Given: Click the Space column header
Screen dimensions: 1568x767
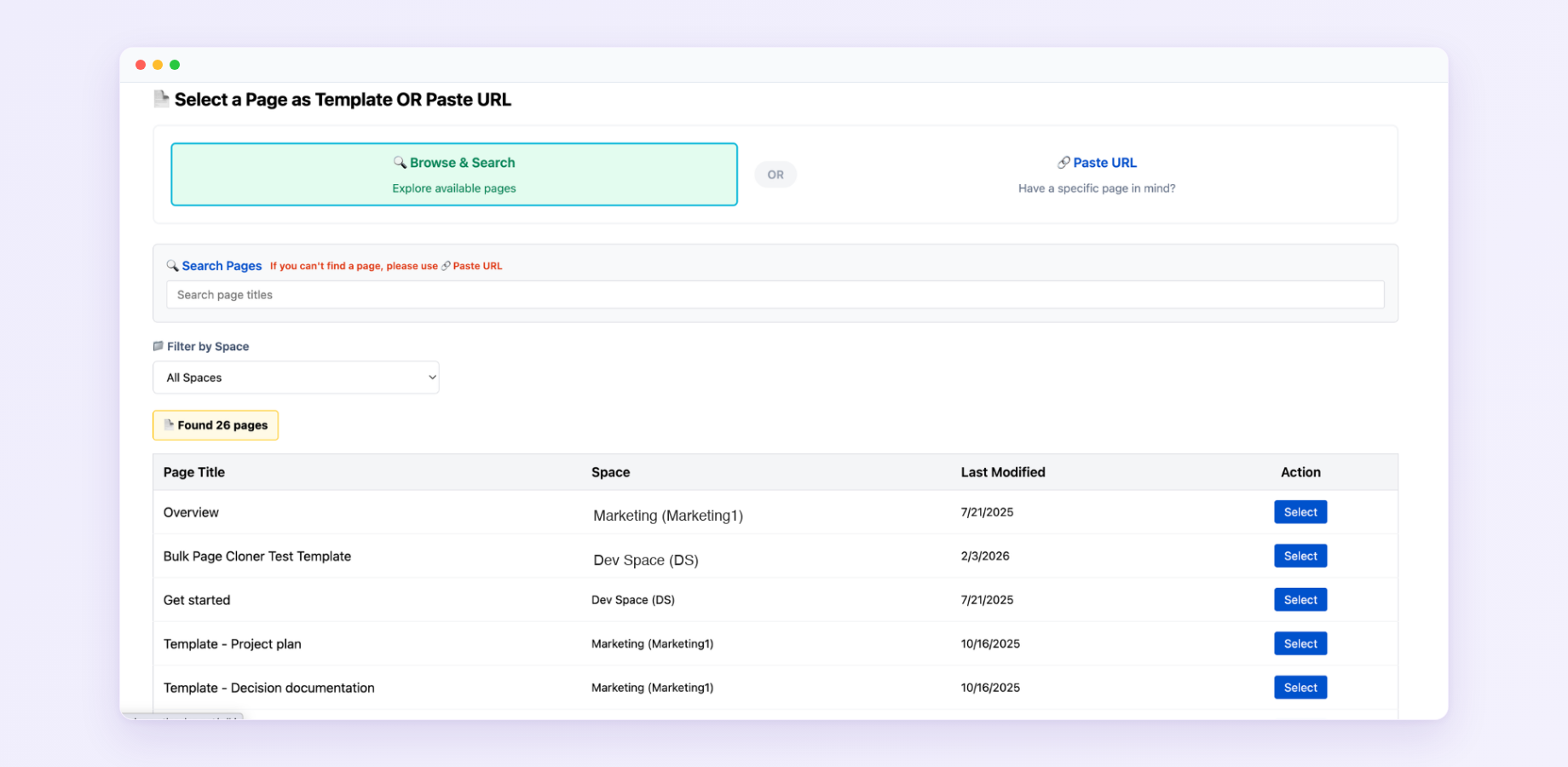Looking at the screenshot, I should click(x=610, y=472).
